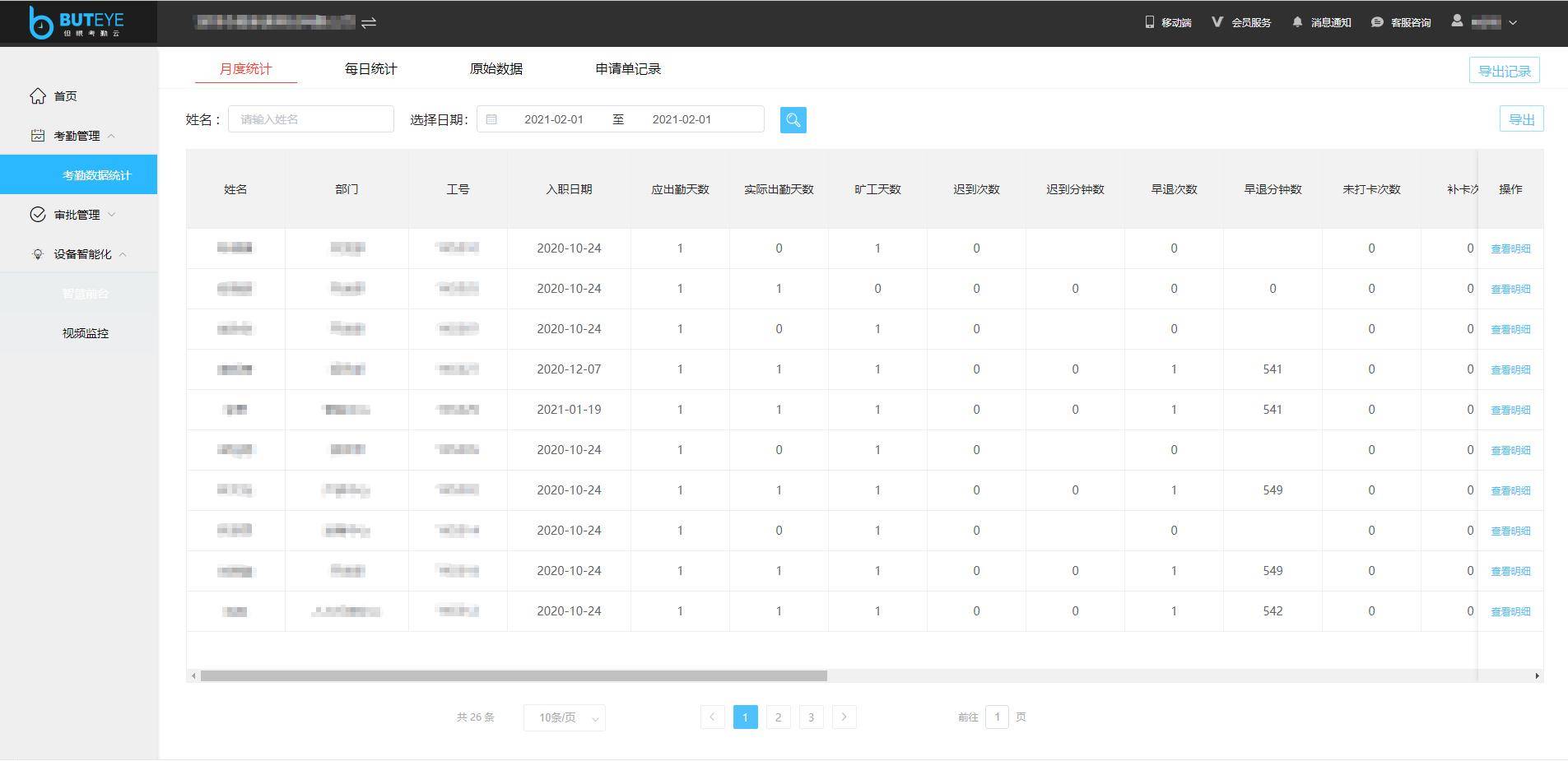The height and width of the screenshot is (761, 1568).
Task: Click the 早退分钟数 column header
Action: pos(1273,189)
